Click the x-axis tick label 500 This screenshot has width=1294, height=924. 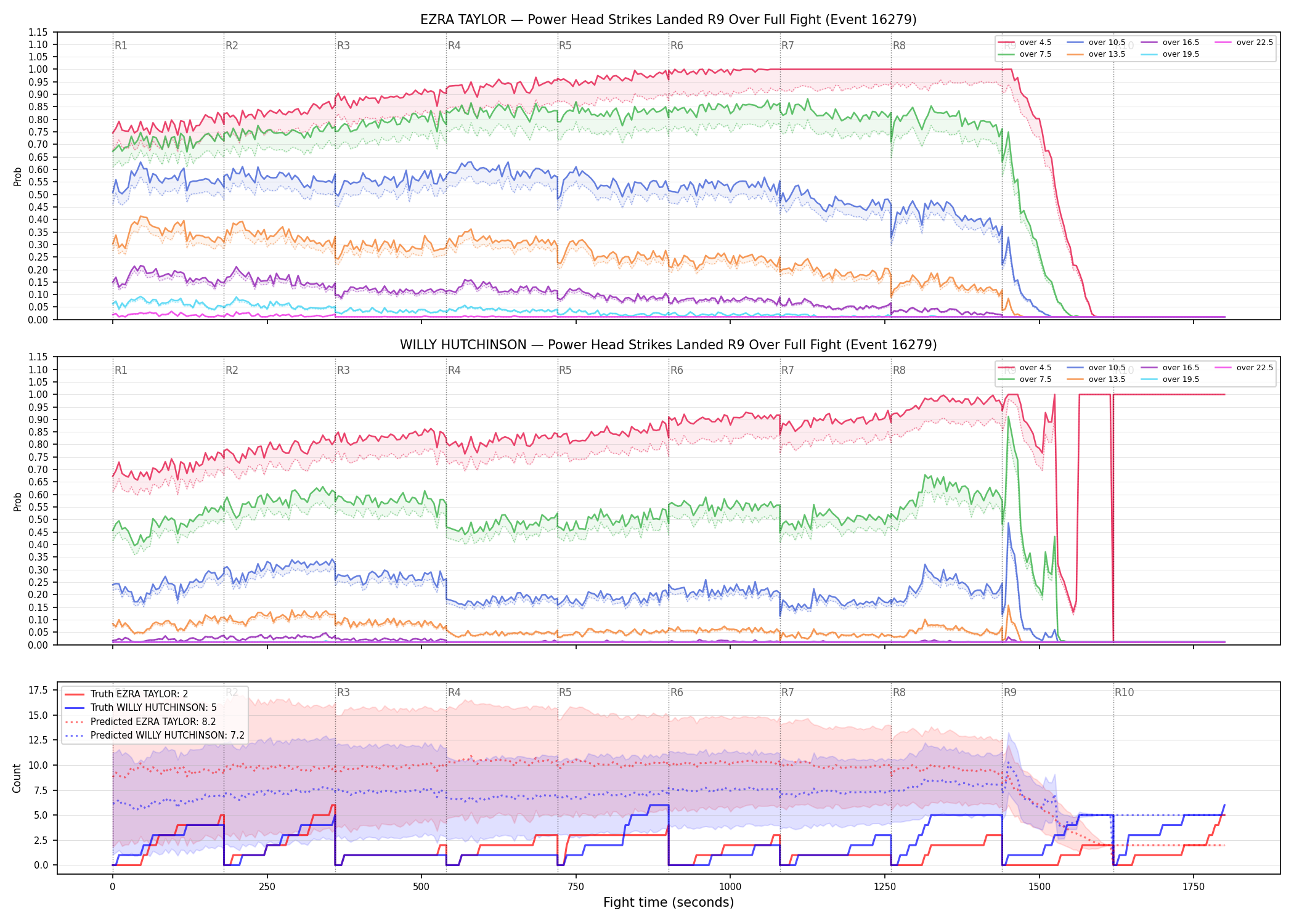point(421,887)
